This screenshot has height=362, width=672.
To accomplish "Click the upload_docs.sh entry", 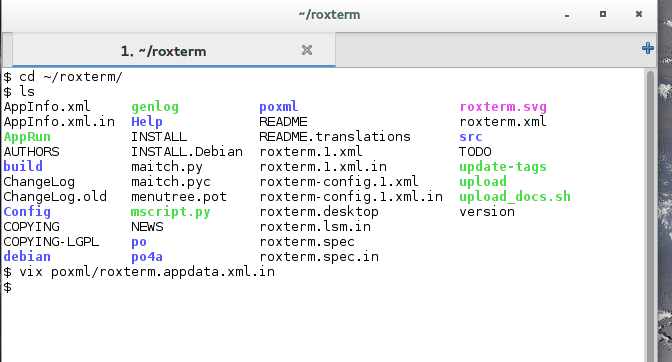I will click(515, 197).
